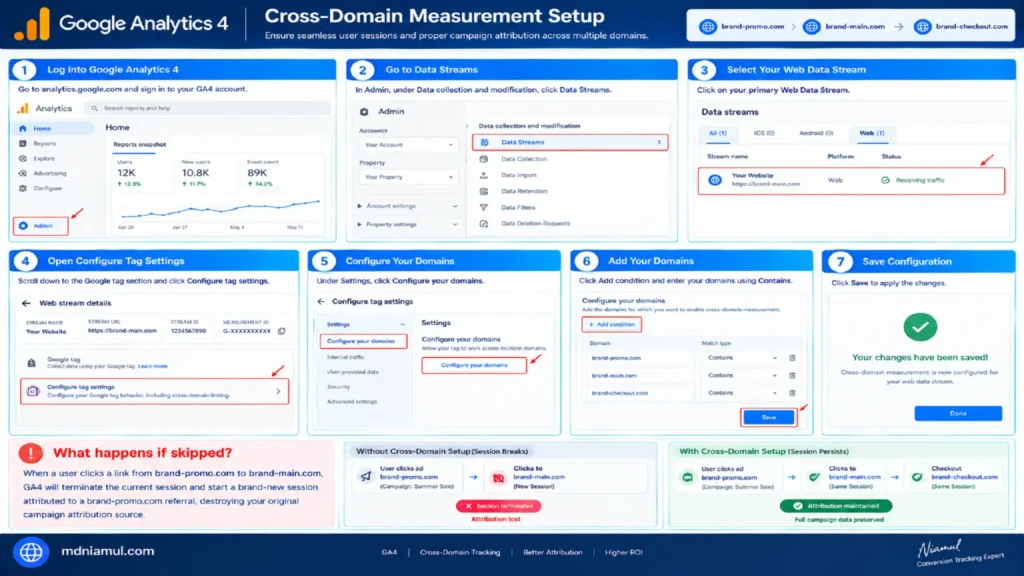
Task: Click the magnifier icon in the search bar
Action: 95,108
